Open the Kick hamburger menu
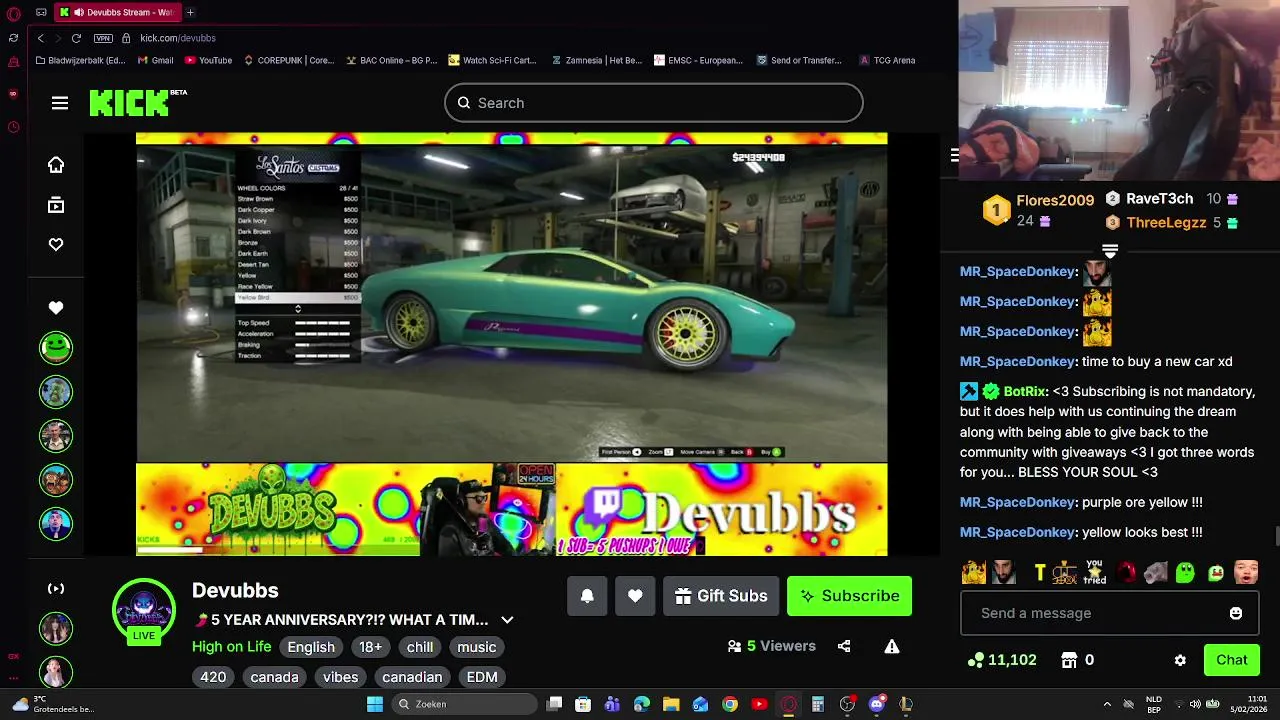1280x720 pixels. point(60,103)
